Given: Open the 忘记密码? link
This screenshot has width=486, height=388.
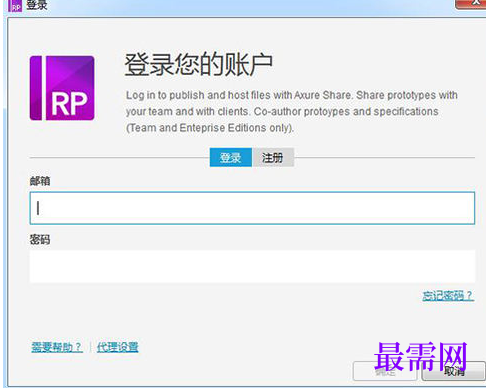Looking at the screenshot, I should coord(448,295).
